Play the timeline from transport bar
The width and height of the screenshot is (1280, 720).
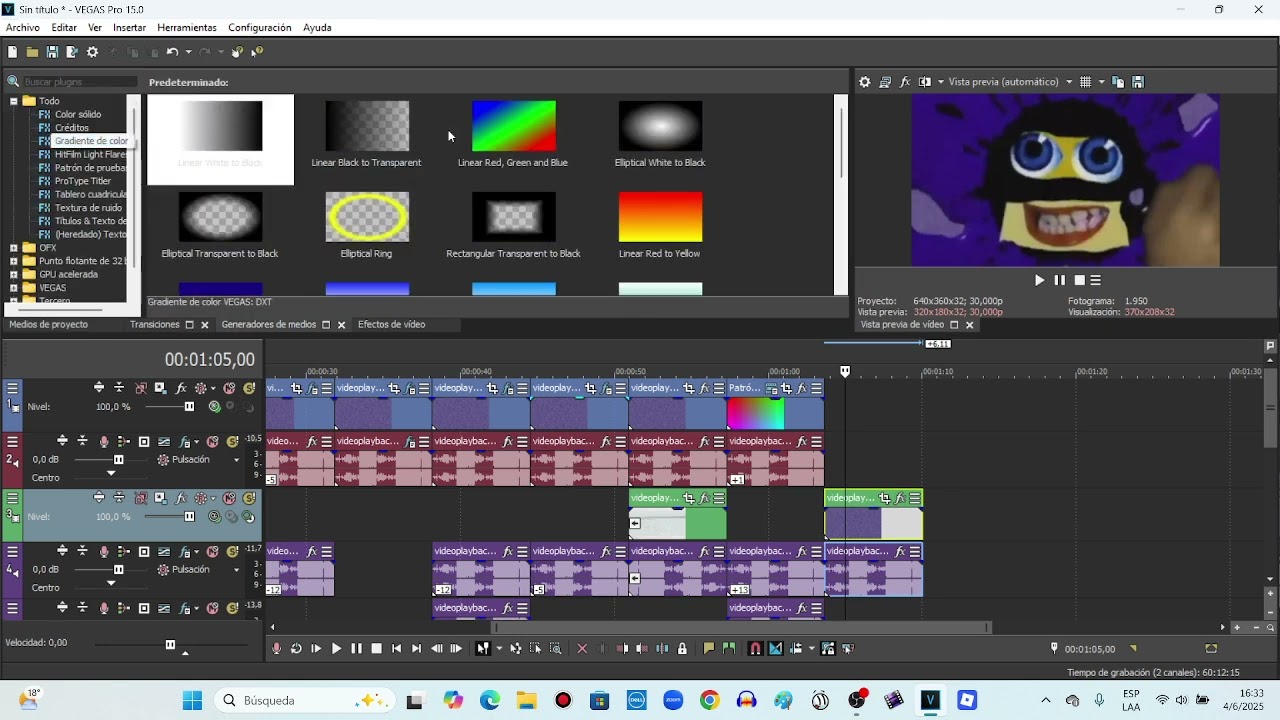click(x=336, y=649)
